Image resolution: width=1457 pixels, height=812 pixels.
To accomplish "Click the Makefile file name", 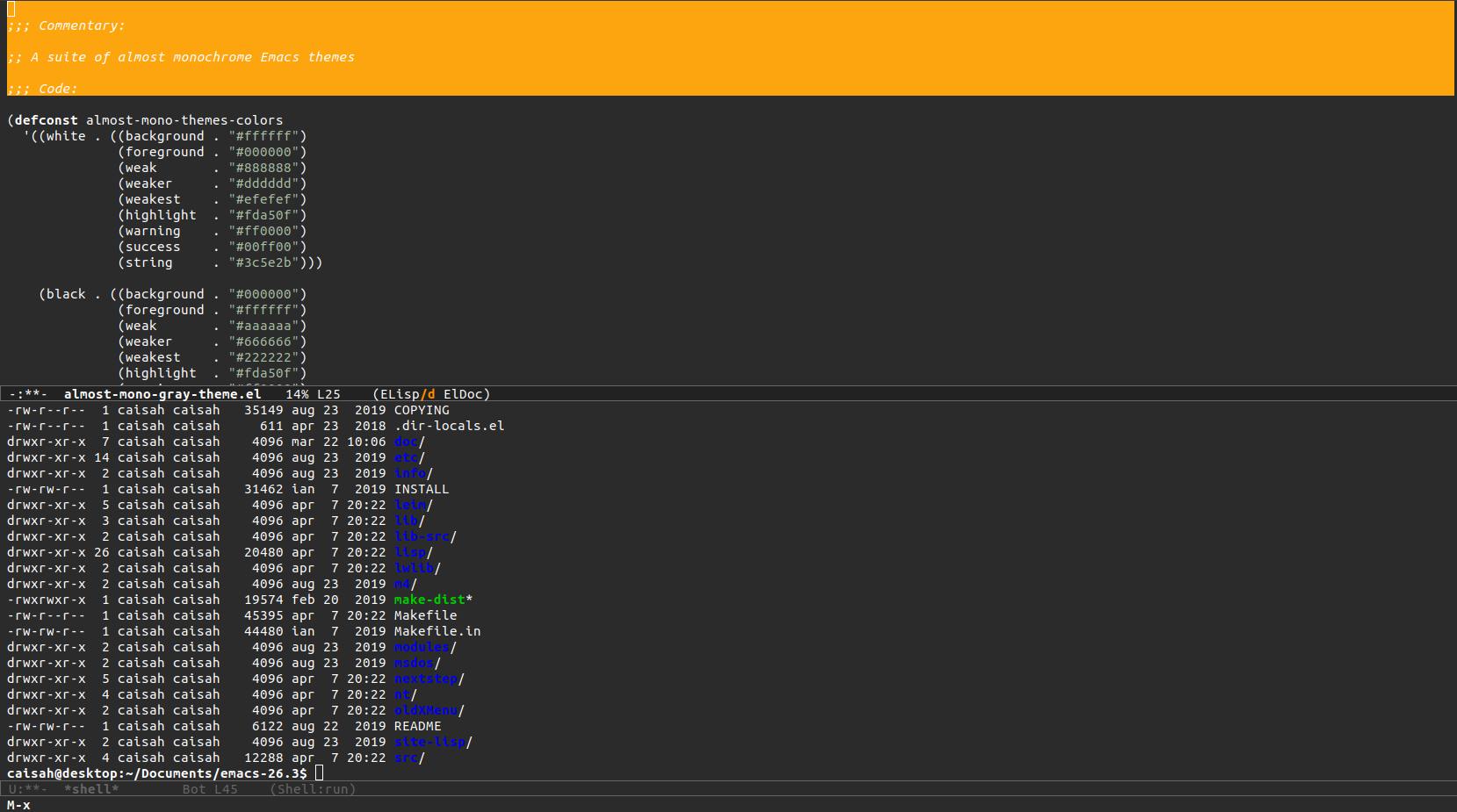I will pyautogui.click(x=425, y=615).
